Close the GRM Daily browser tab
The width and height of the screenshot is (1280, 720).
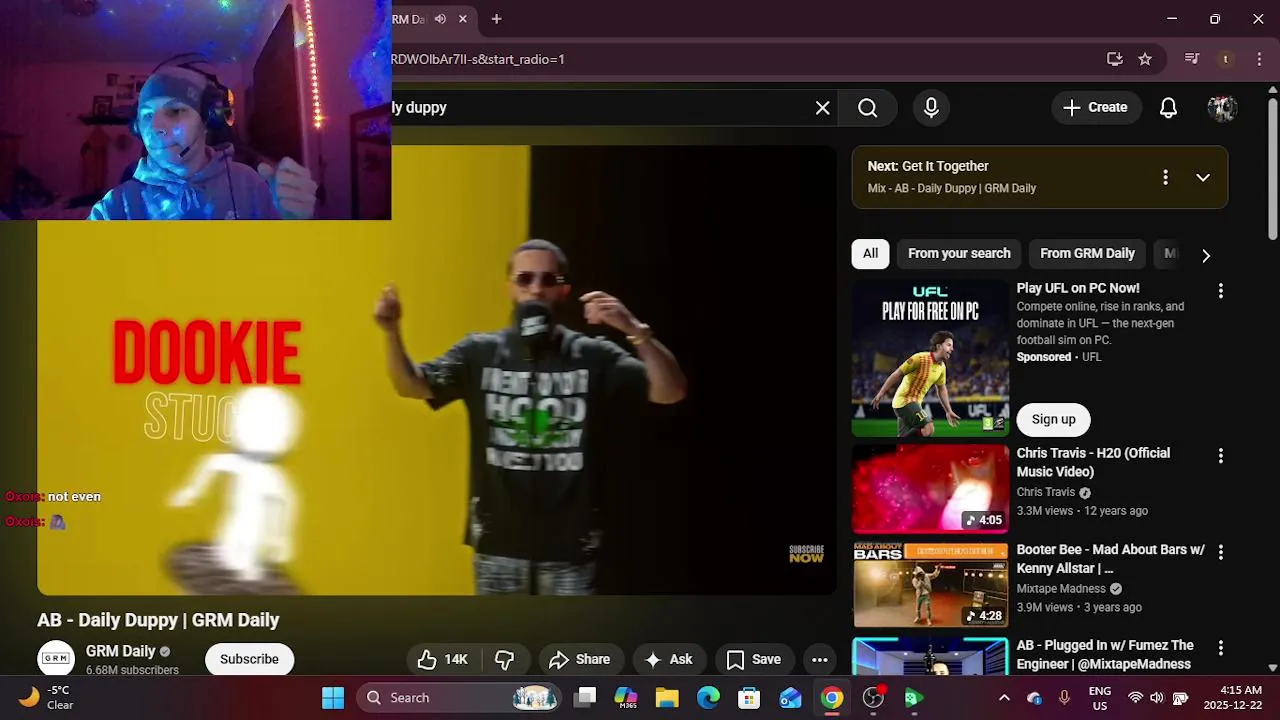click(x=463, y=19)
